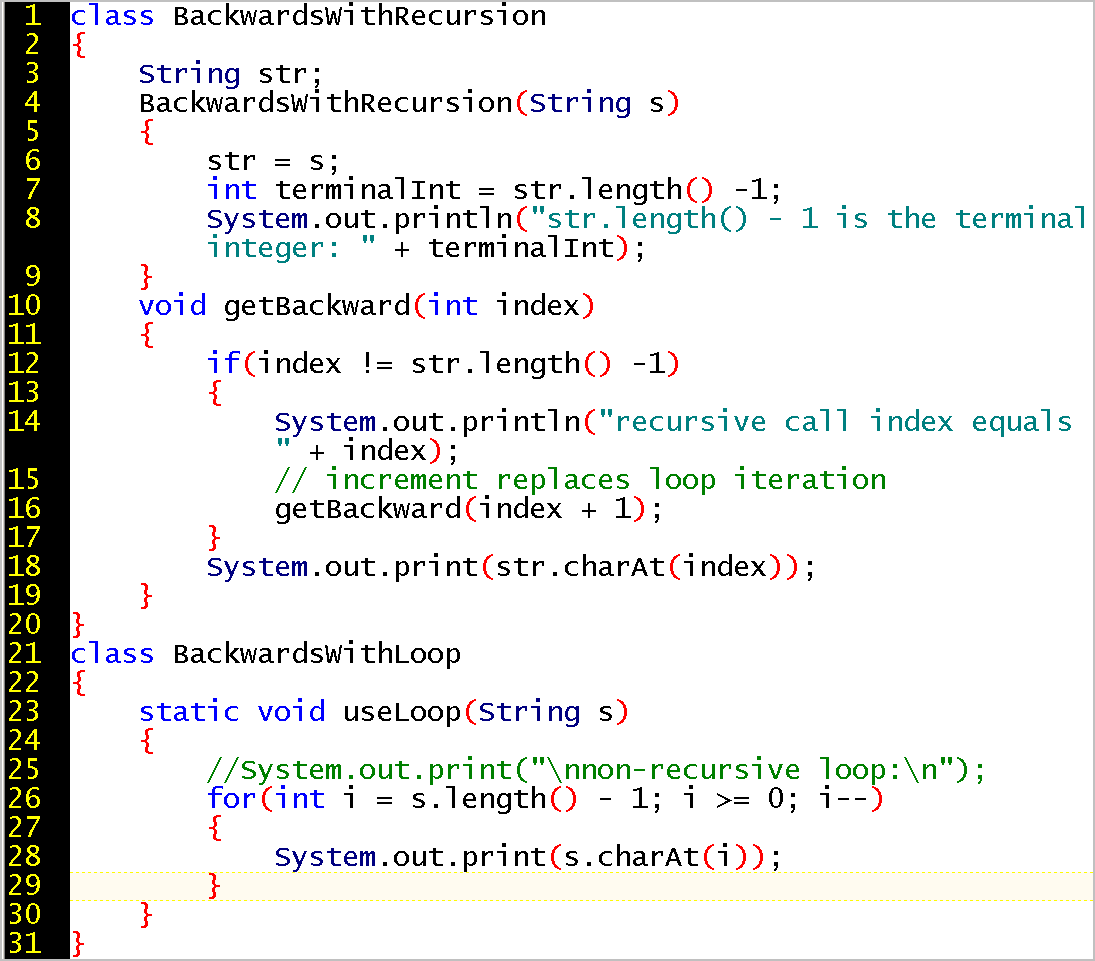Image resolution: width=1095 pixels, height=961 pixels.
Task: Click 'str.charAt' on line 18
Action: click(580, 567)
